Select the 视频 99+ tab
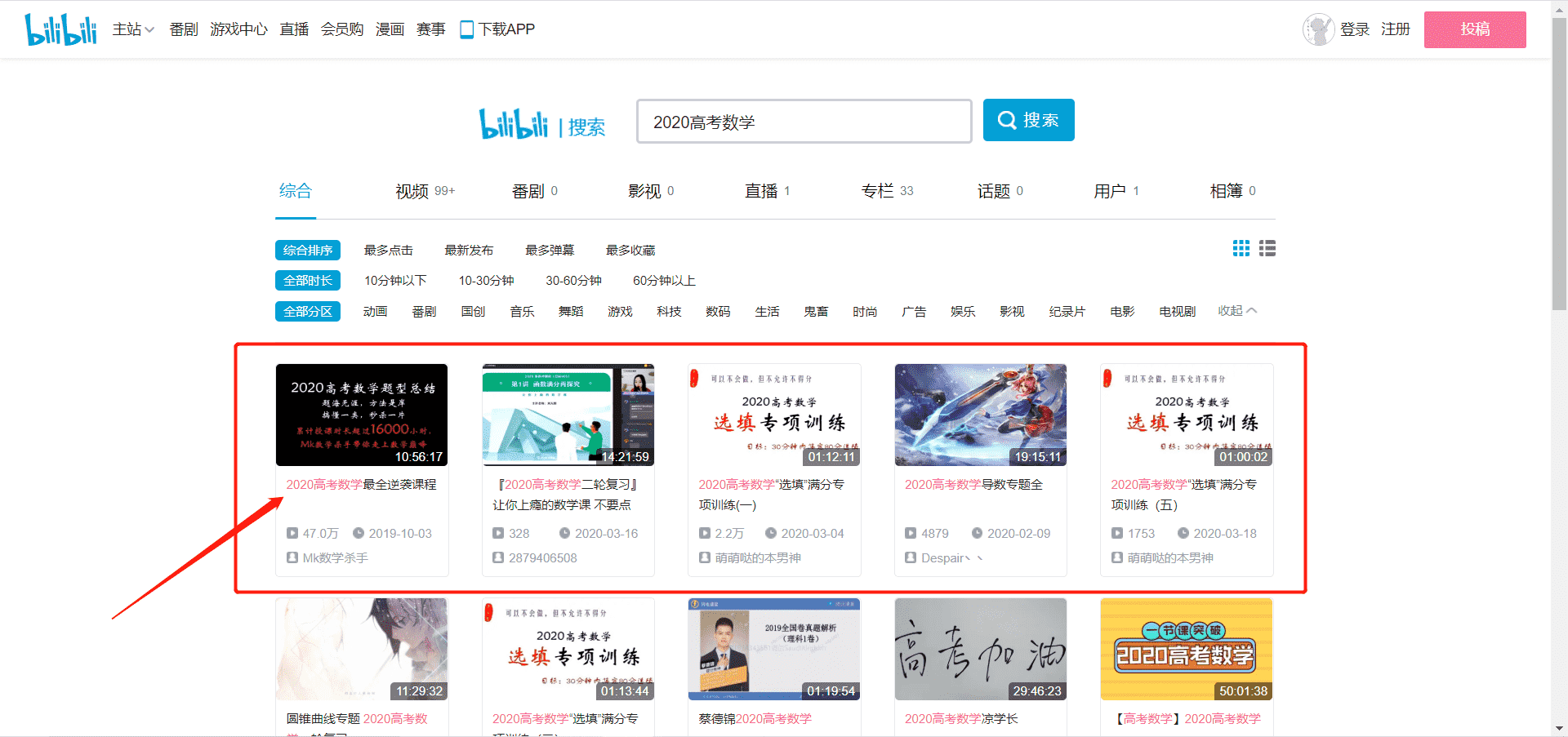This screenshot has height=737, width=1568. (425, 191)
